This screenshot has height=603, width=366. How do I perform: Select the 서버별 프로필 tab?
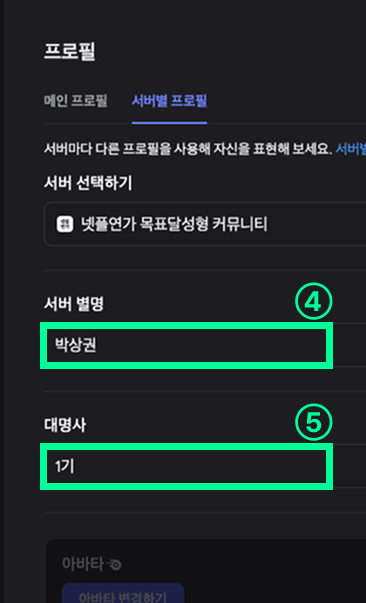pos(170,101)
